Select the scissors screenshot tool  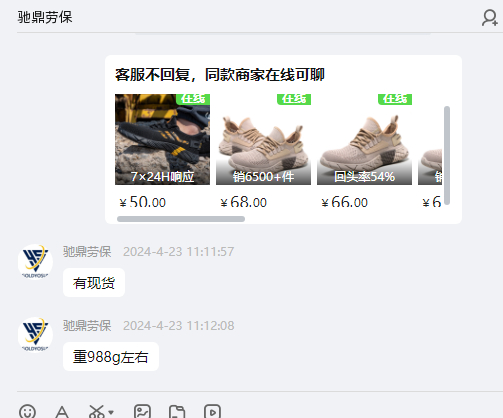pyautogui.click(x=96, y=412)
